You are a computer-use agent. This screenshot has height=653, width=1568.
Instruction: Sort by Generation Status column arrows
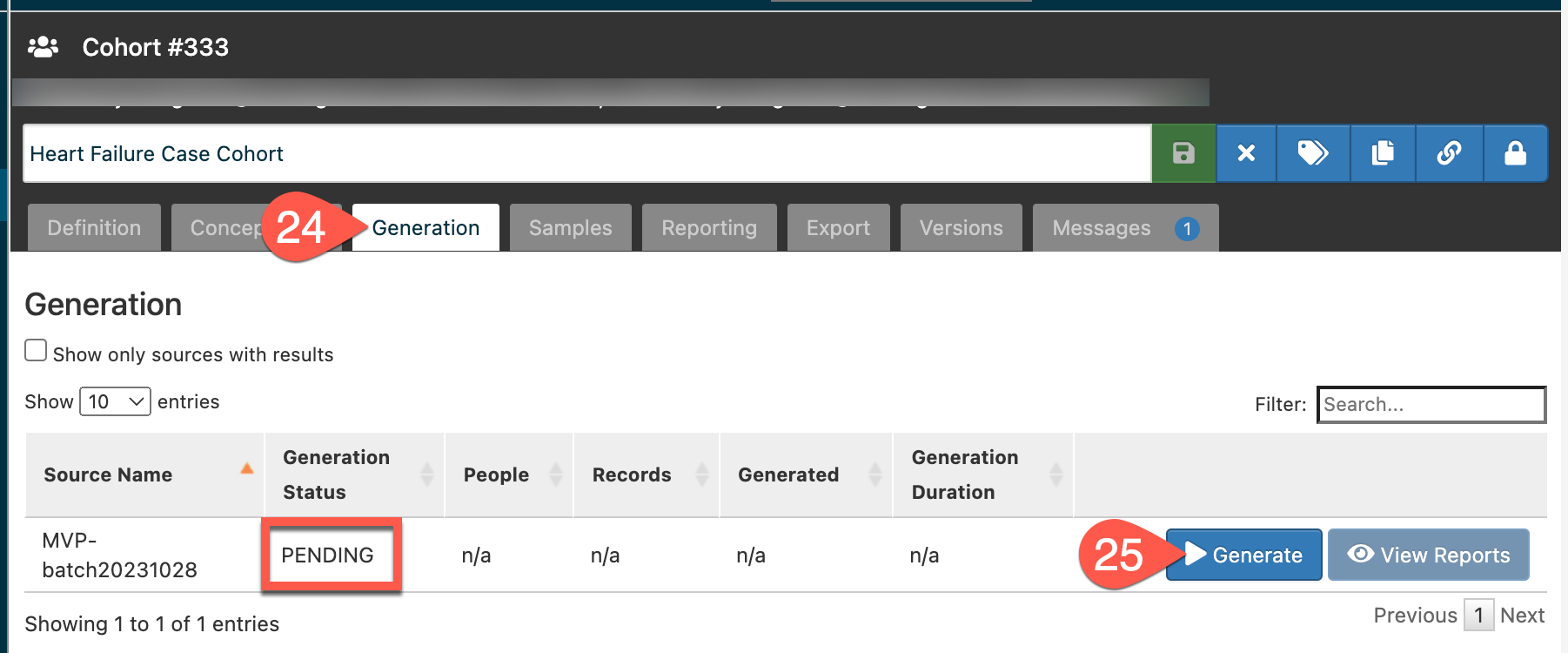pyautogui.click(x=427, y=475)
